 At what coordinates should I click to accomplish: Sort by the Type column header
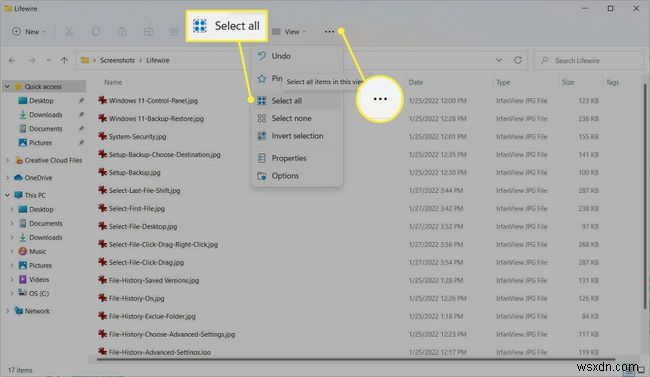coord(503,82)
